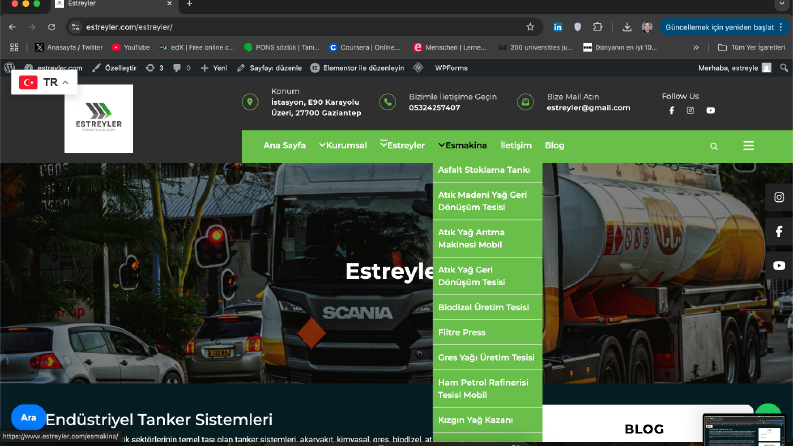Select Atık Yağ Arıtma Makinesi Mobil
The height and width of the screenshot is (446, 793).
tap(488, 239)
